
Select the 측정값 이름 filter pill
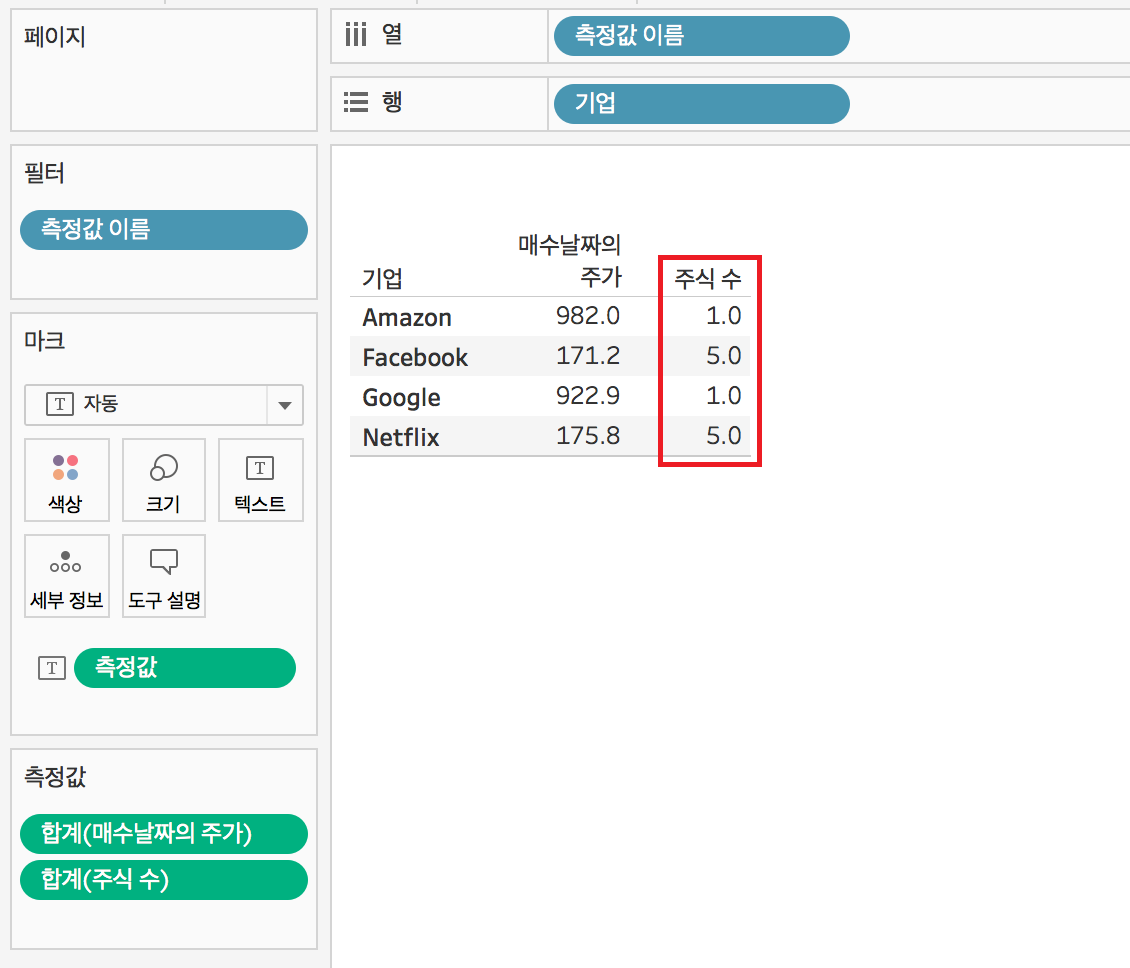[164, 230]
